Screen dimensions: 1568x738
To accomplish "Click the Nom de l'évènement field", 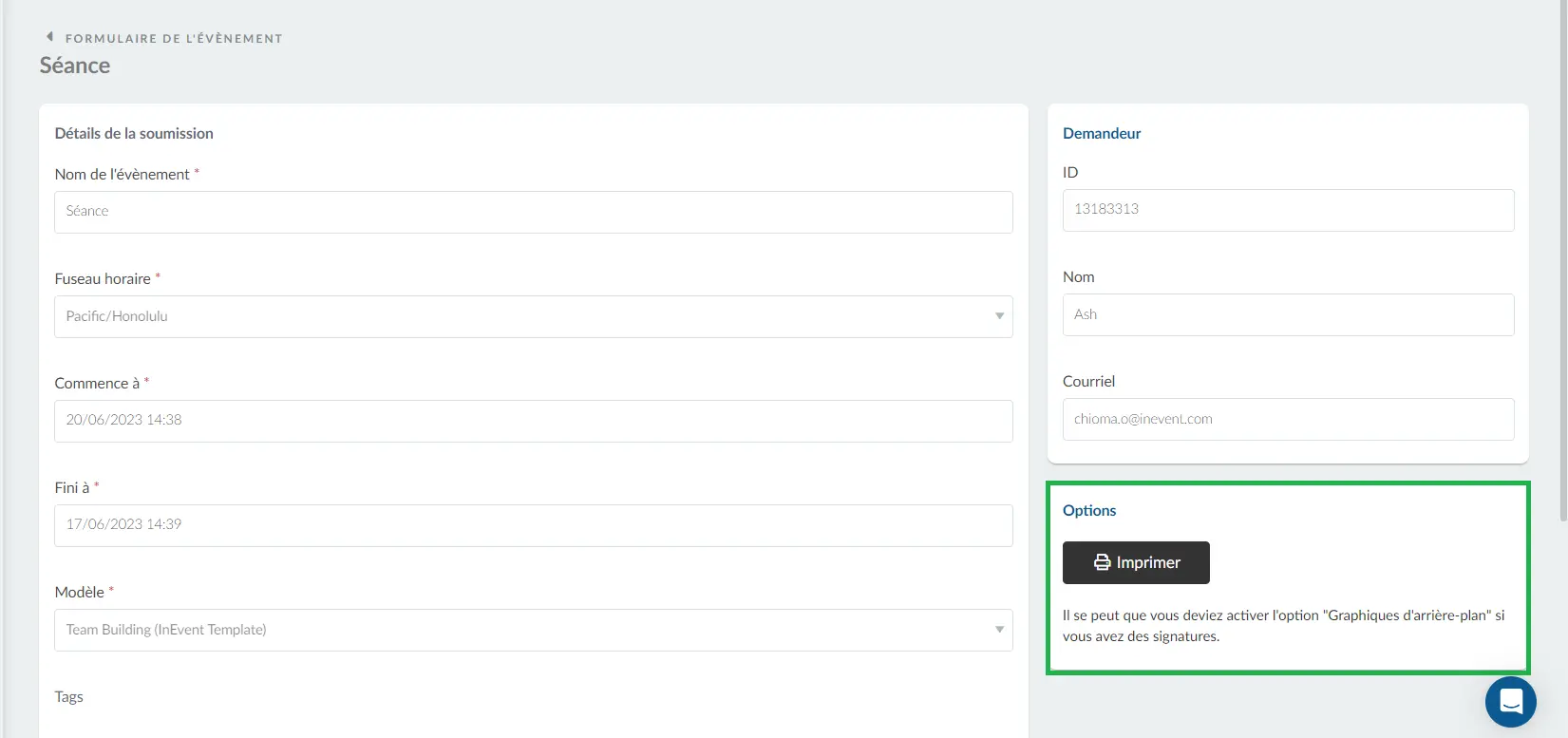I will (x=534, y=212).
